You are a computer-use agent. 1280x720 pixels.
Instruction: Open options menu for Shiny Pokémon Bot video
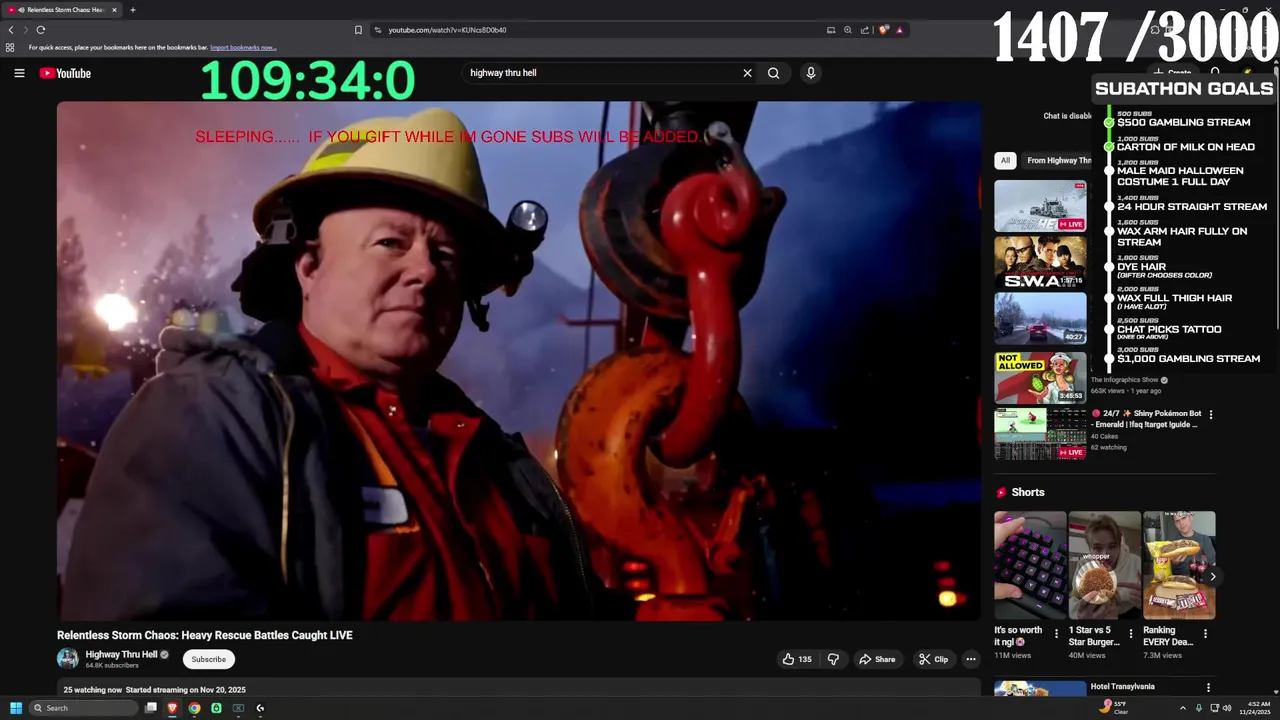coord(1211,414)
